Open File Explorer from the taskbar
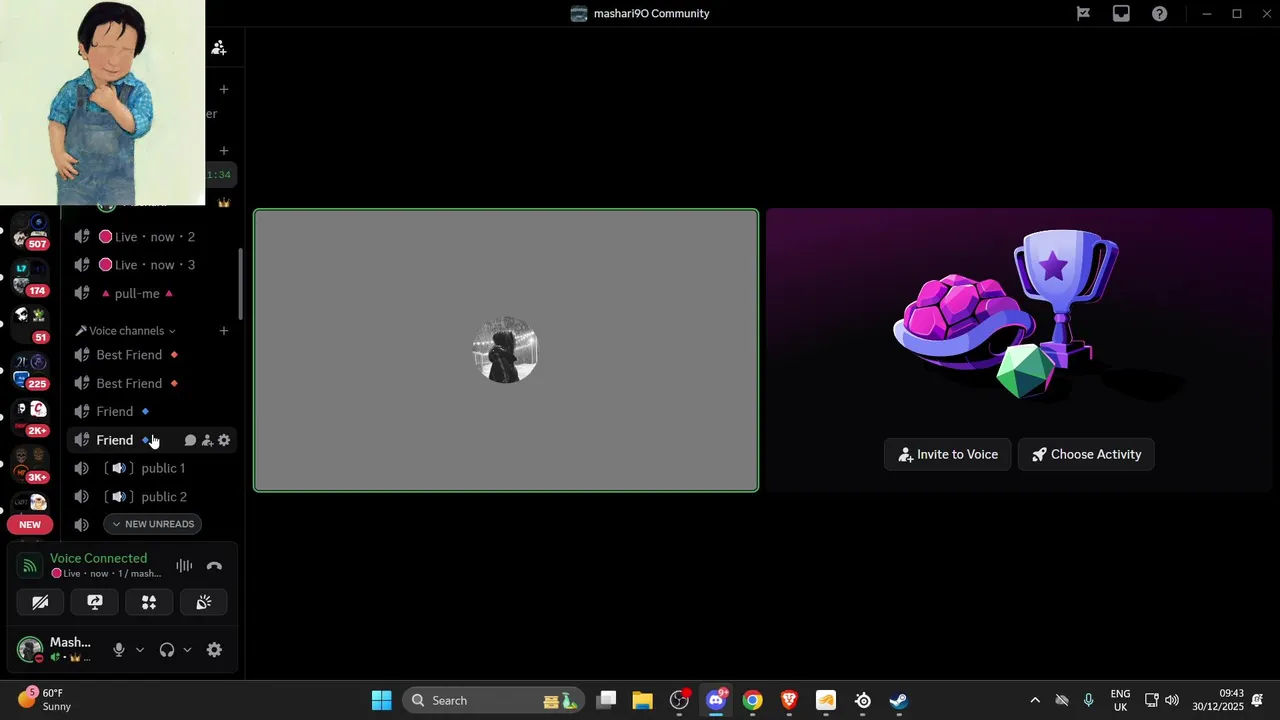This screenshot has height=720, width=1280. click(x=642, y=700)
